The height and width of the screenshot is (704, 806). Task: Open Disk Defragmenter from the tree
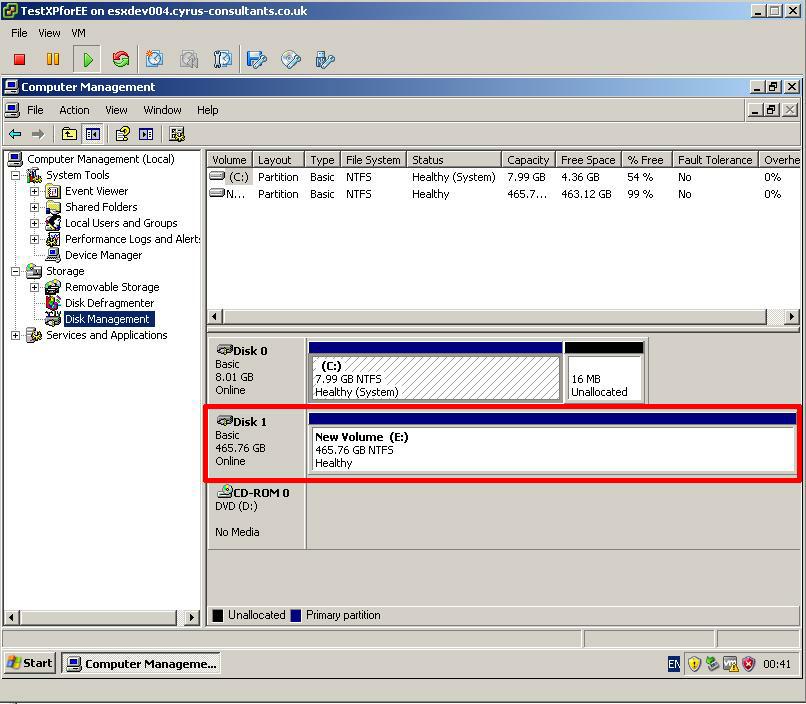(x=109, y=303)
